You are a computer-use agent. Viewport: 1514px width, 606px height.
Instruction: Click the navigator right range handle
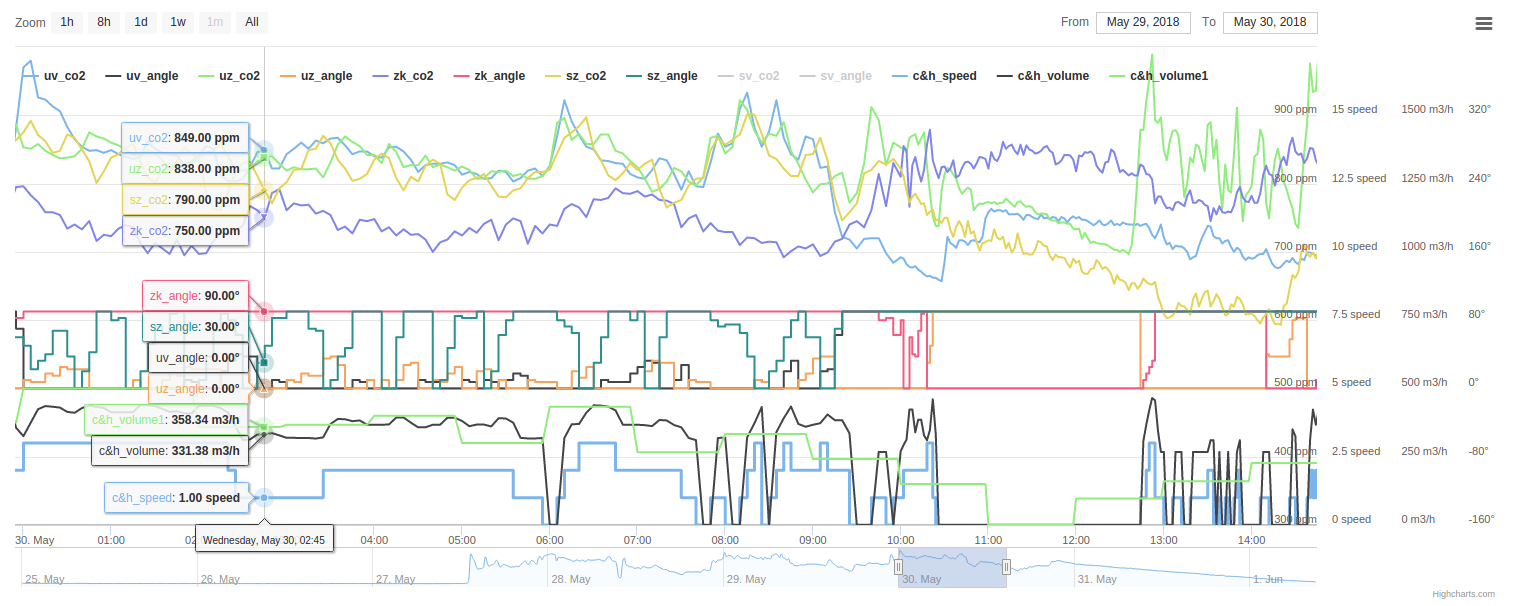tap(1006, 567)
